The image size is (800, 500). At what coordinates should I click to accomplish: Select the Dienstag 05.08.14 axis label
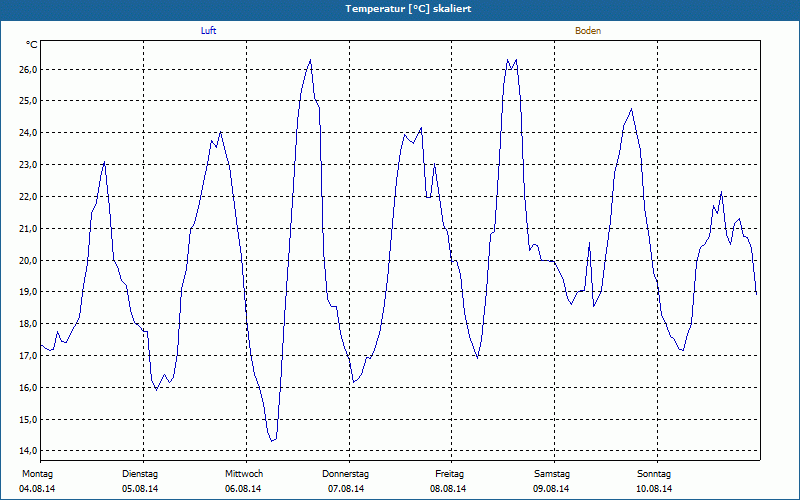click(x=140, y=481)
